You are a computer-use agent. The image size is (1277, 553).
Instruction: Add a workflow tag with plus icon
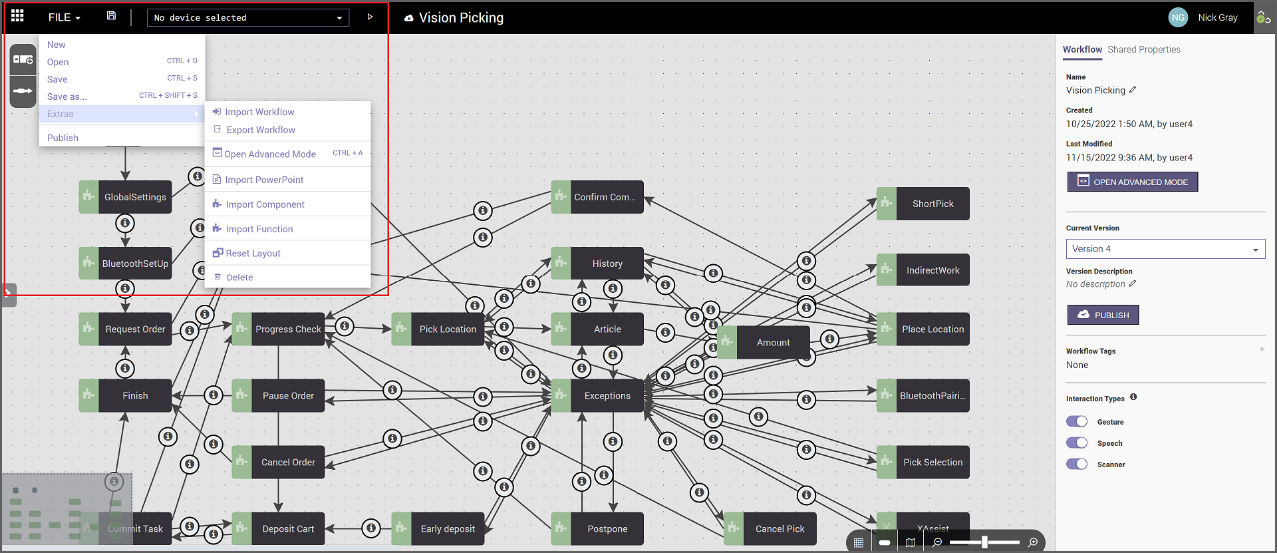tap(1261, 350)
